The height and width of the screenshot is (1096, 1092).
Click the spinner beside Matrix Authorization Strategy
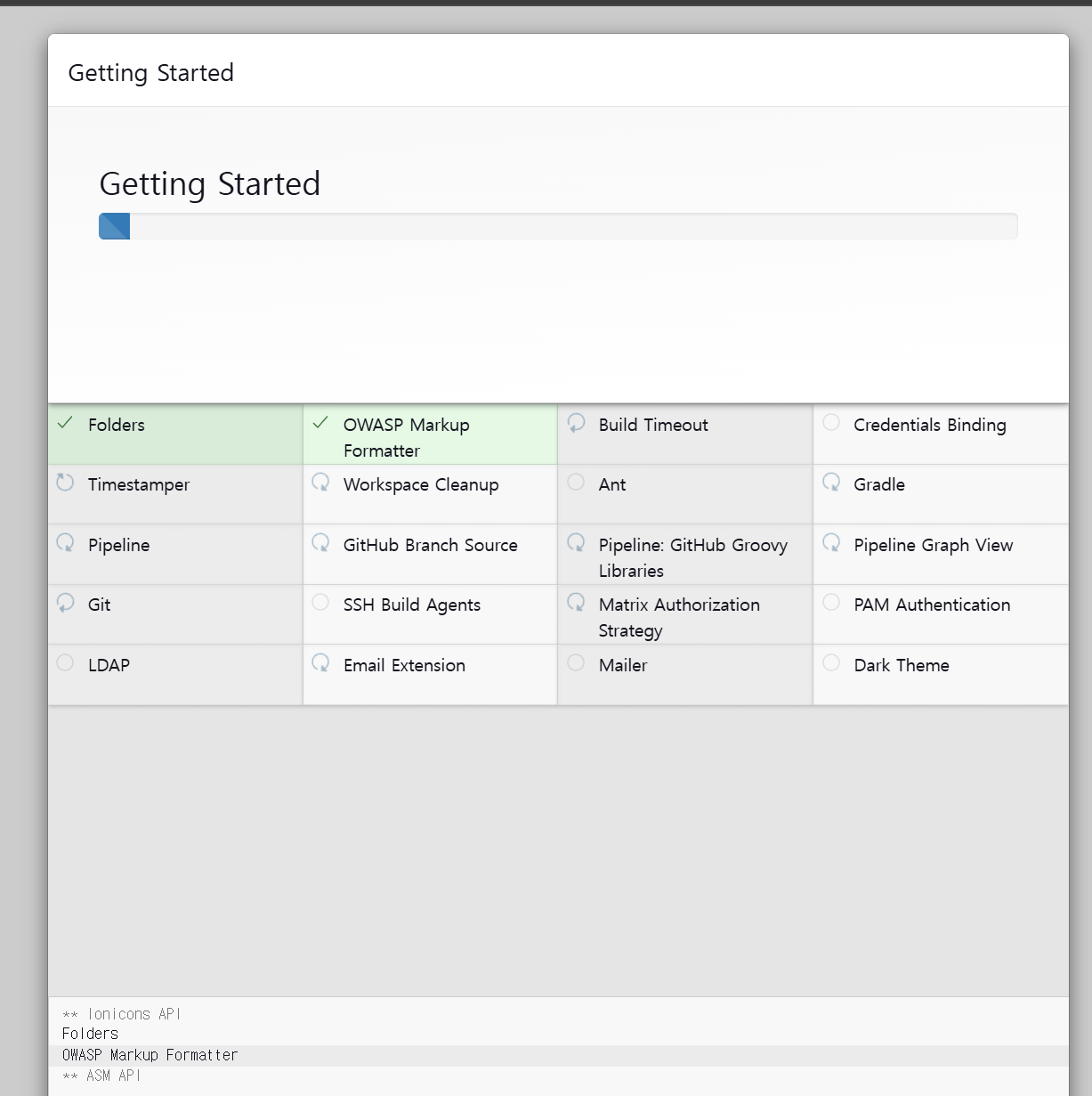point(576,603)
